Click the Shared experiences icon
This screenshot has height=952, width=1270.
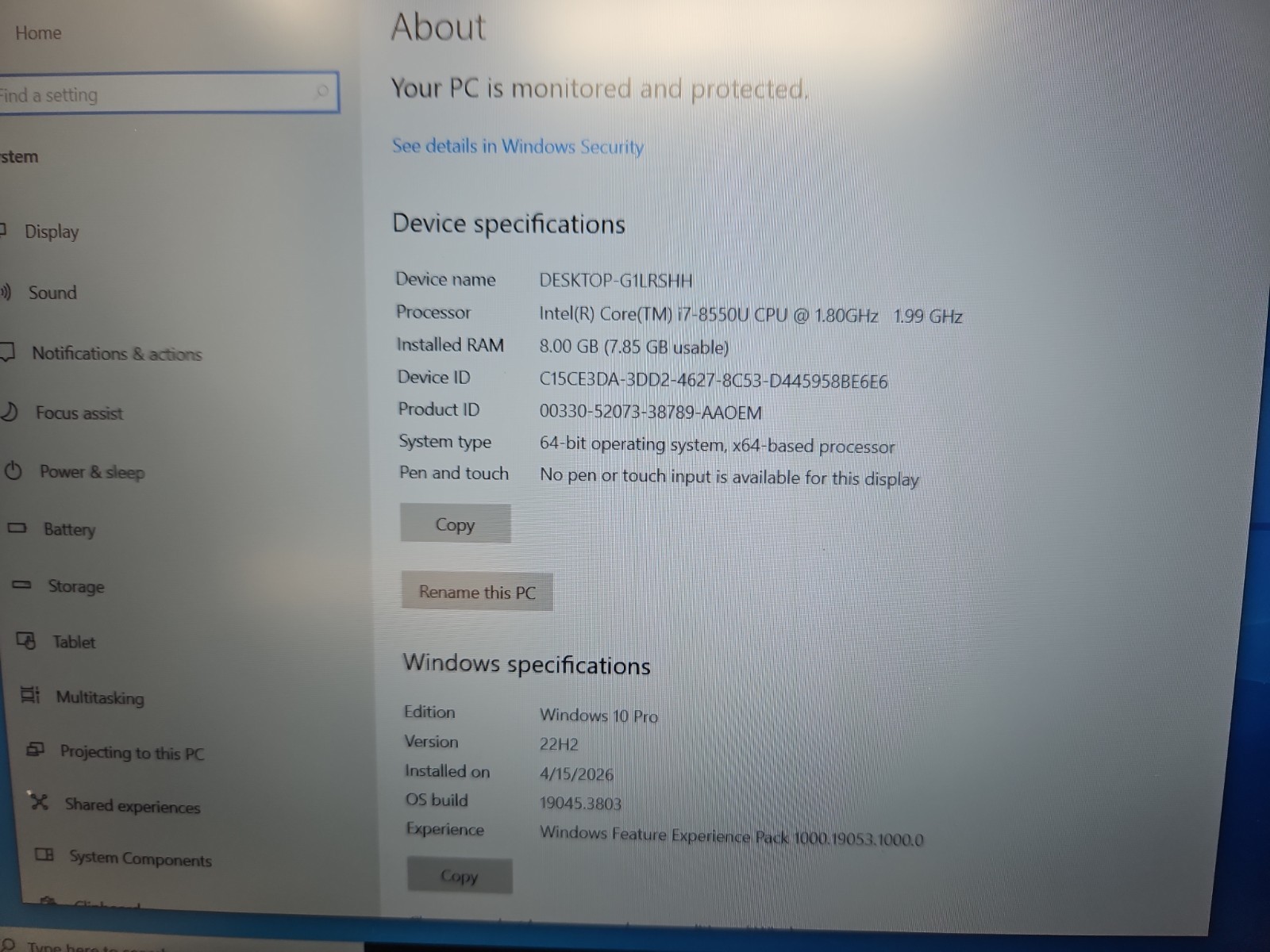pyautogui.click(x=39, y=801)
